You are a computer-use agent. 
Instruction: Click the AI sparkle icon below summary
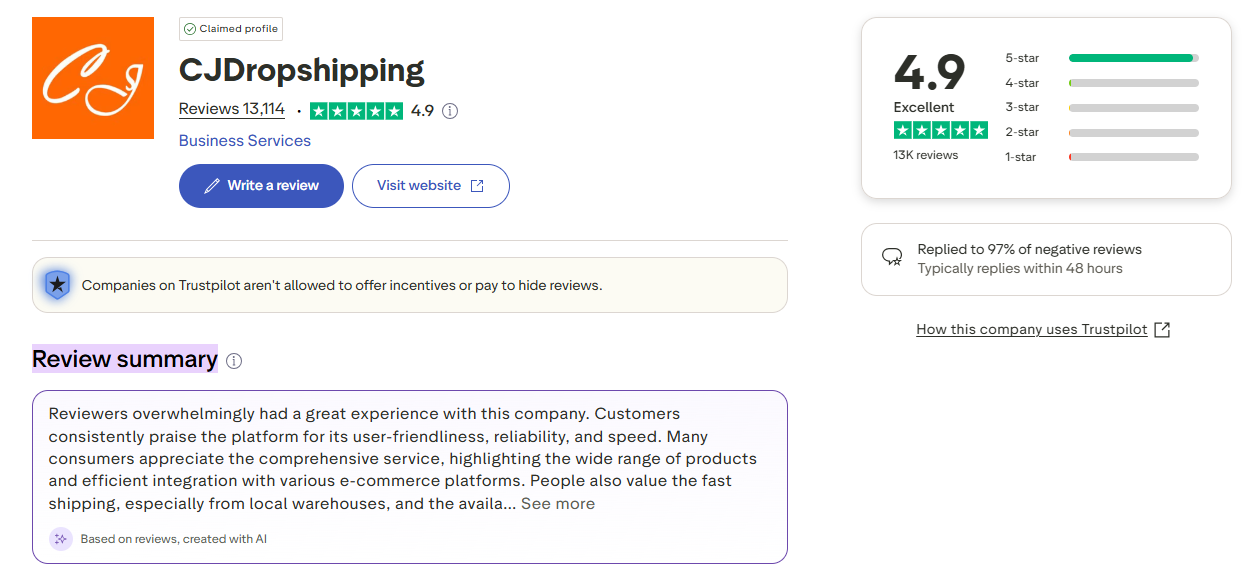tap(60, 539)
